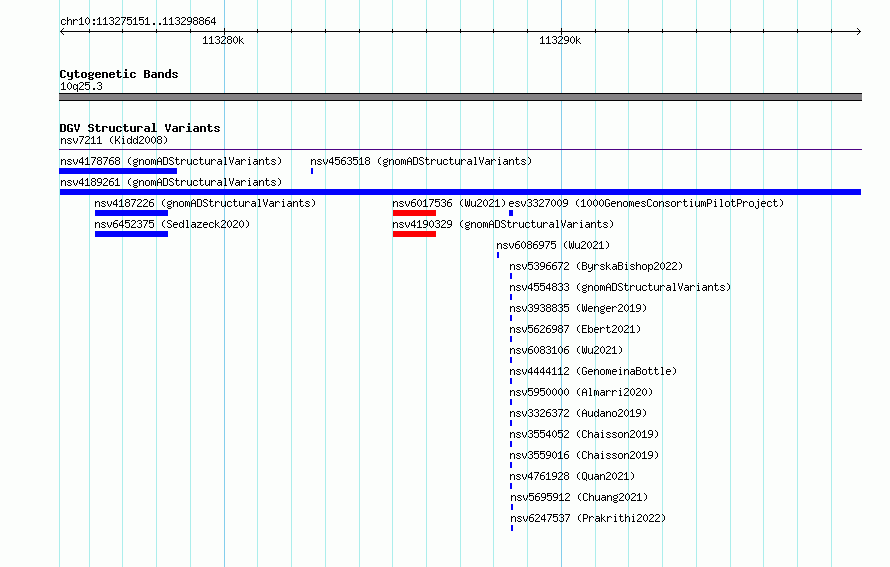Open the nsv6247537 (Prakrithi2022) label
Image resolution: width=890 pixels, height=567 pixels.
coord(588,518)
